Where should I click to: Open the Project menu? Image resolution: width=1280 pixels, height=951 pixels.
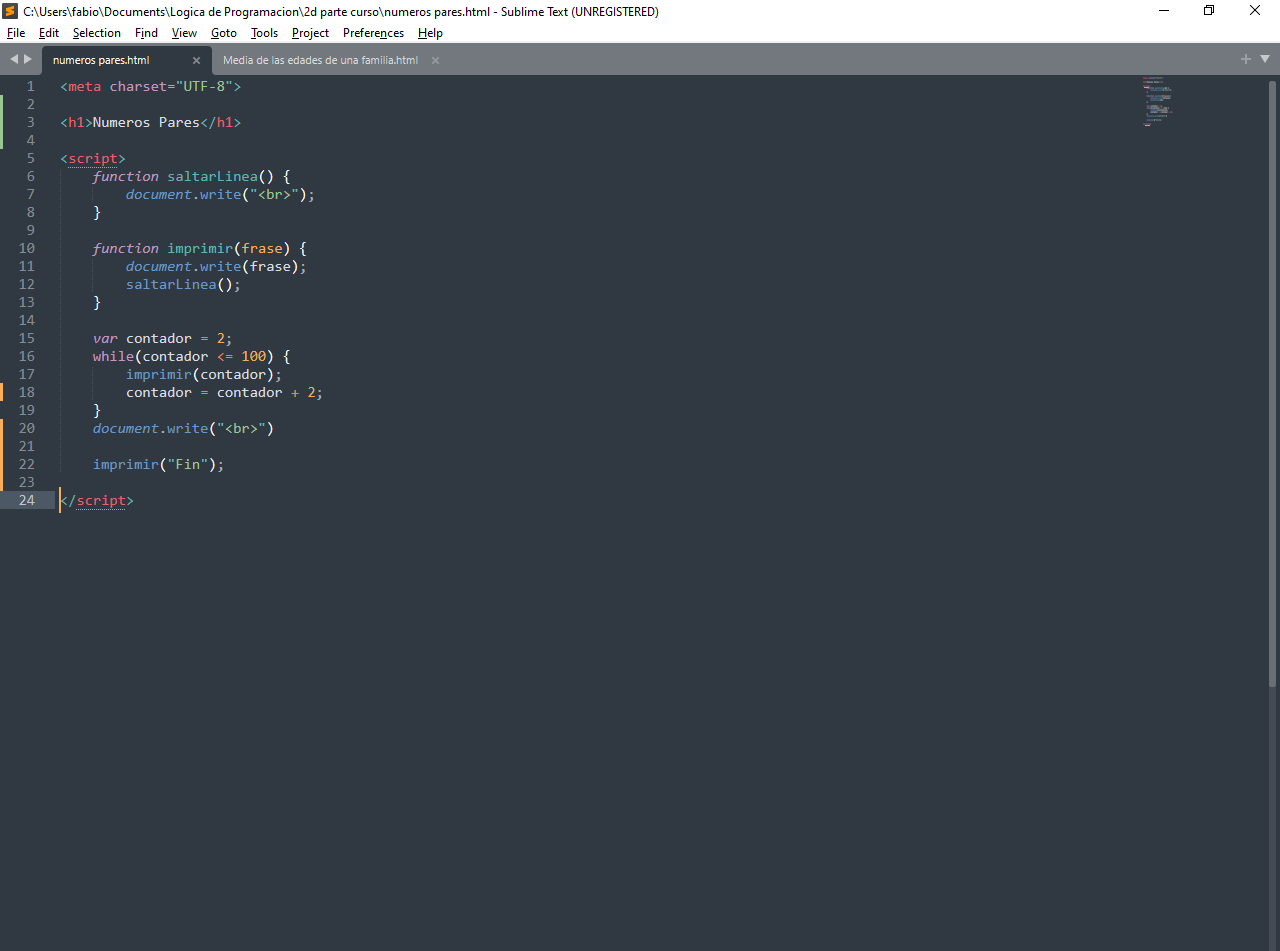[311, 33]
